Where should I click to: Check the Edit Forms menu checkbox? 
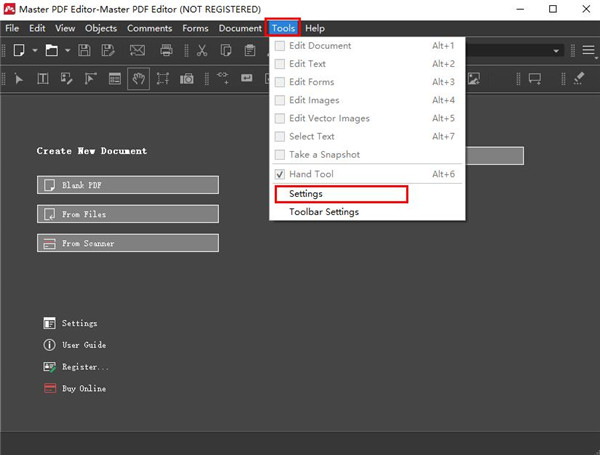coord(280,82)
